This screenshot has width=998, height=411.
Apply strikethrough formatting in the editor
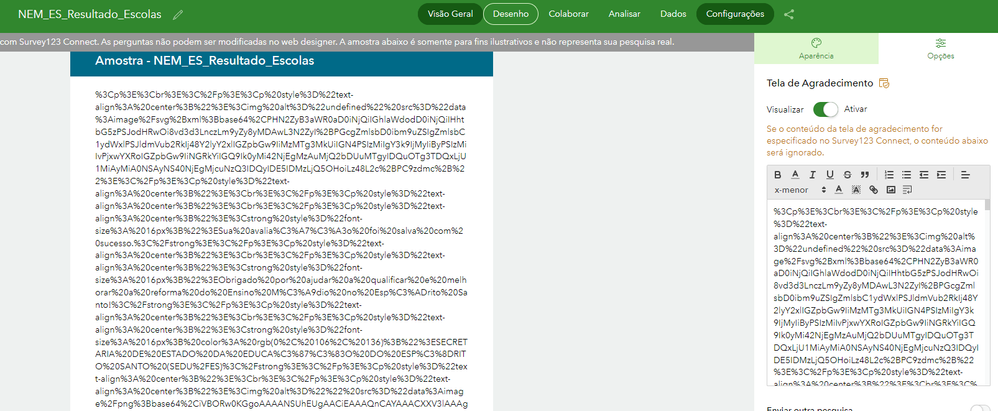point(847,174)
